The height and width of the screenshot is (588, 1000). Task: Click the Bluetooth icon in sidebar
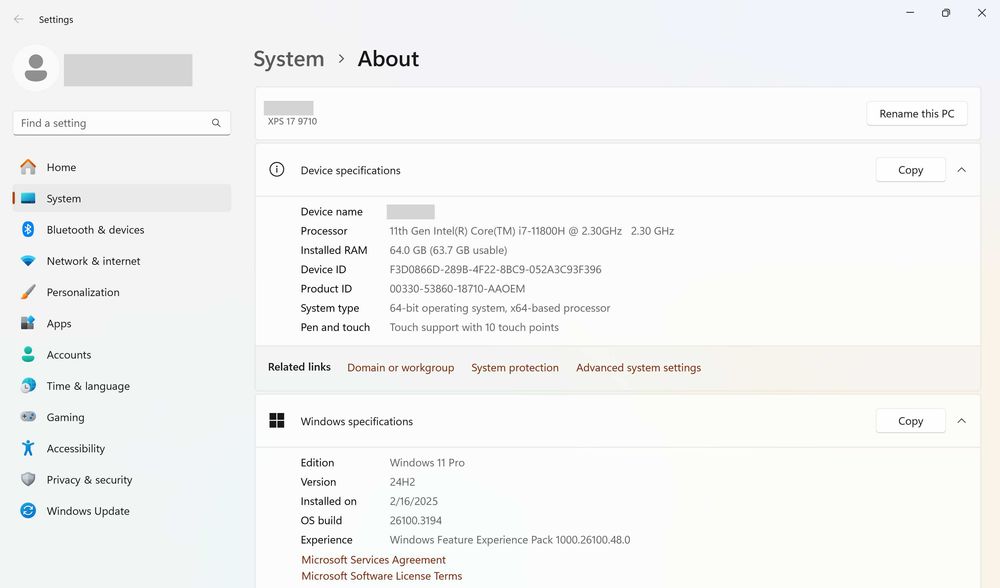(x=28, y=230)
